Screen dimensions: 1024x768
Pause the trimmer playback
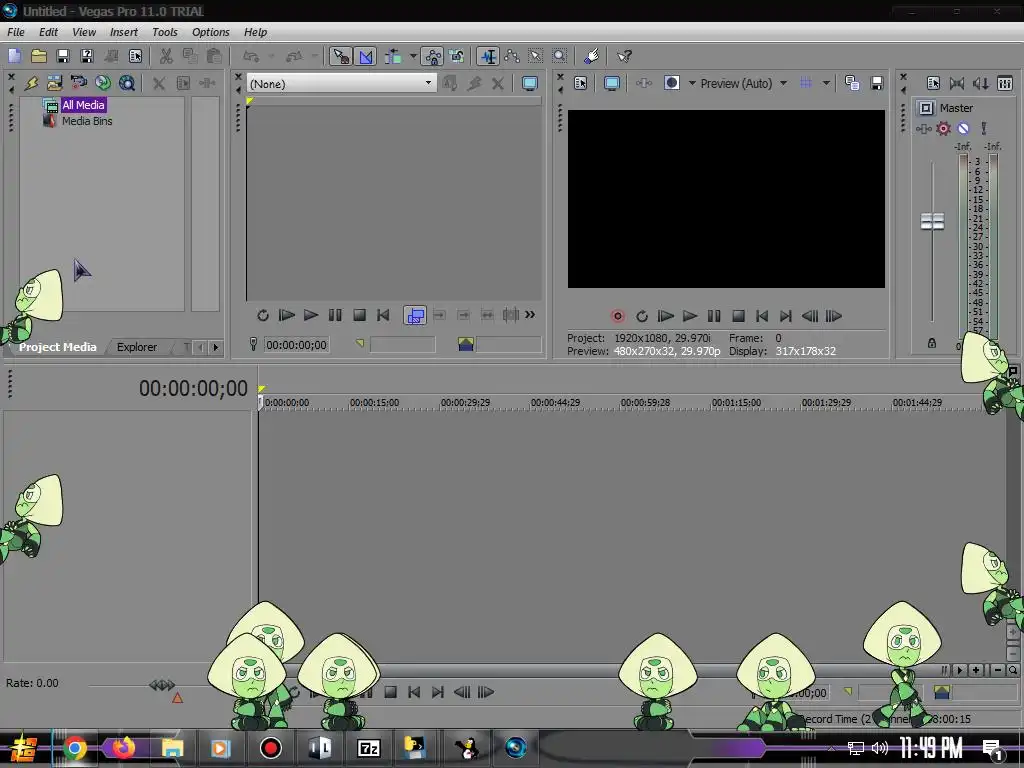coord(335,315)
